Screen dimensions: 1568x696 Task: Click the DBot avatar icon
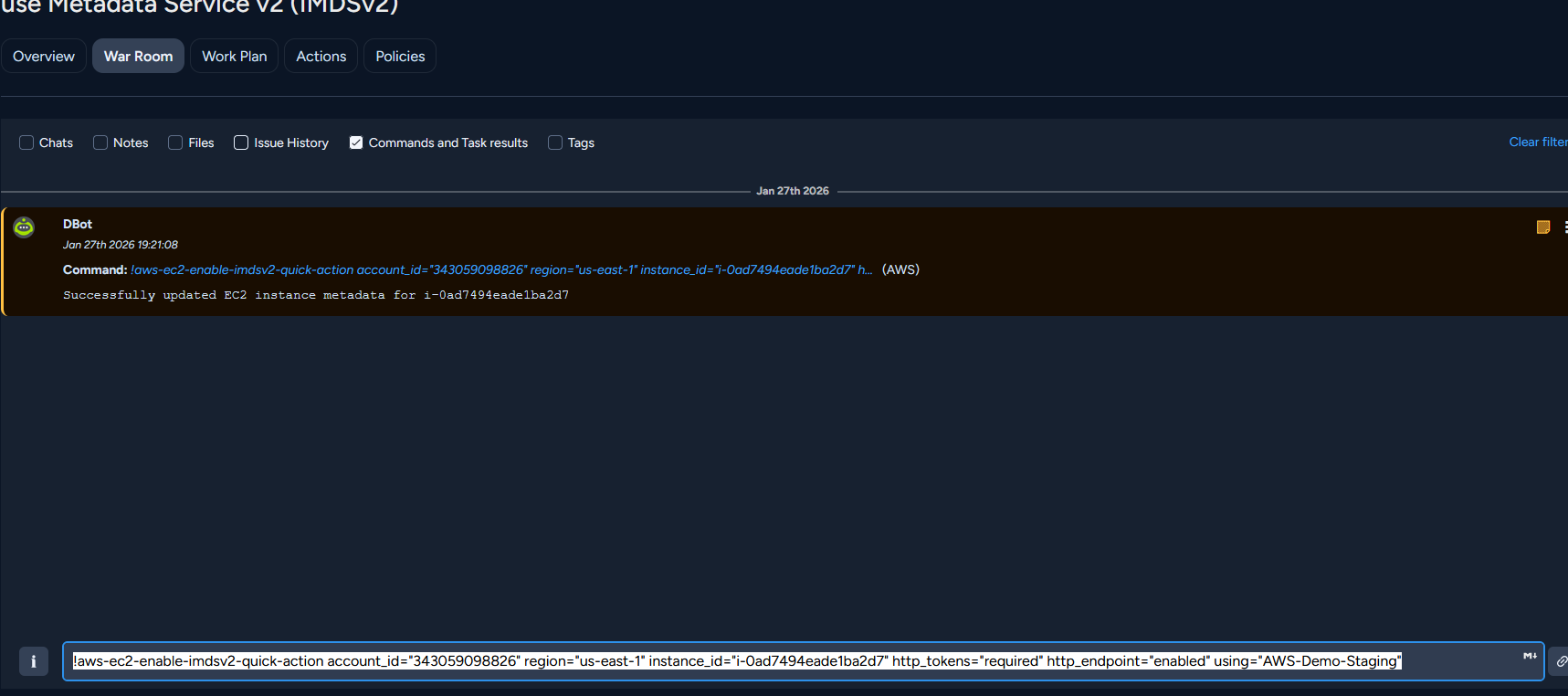click(24, 227)
